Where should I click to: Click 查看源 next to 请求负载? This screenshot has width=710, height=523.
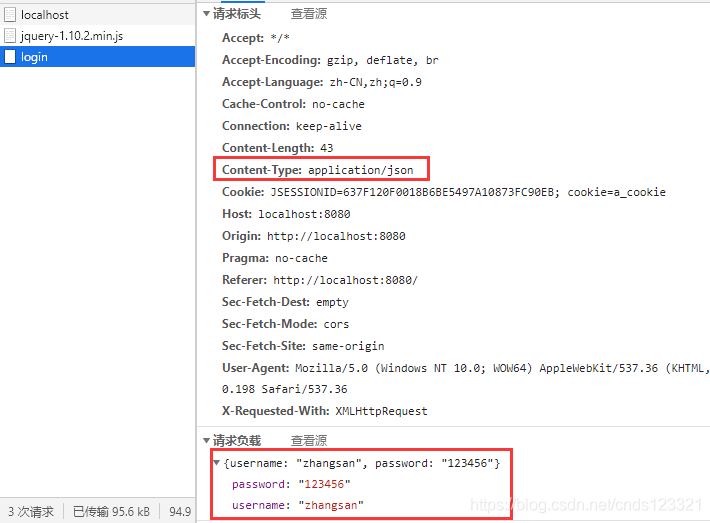(309, 440)
